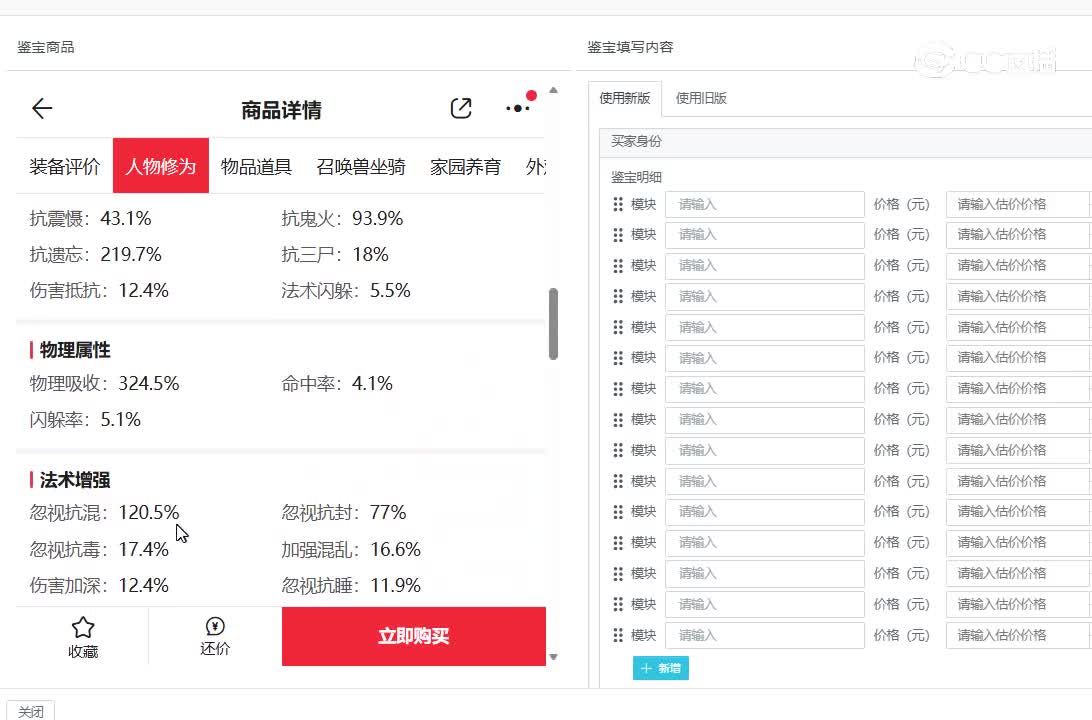Click the 新增 add row button
Viewport: 1092px width, 720px height.
click(661, 668)
